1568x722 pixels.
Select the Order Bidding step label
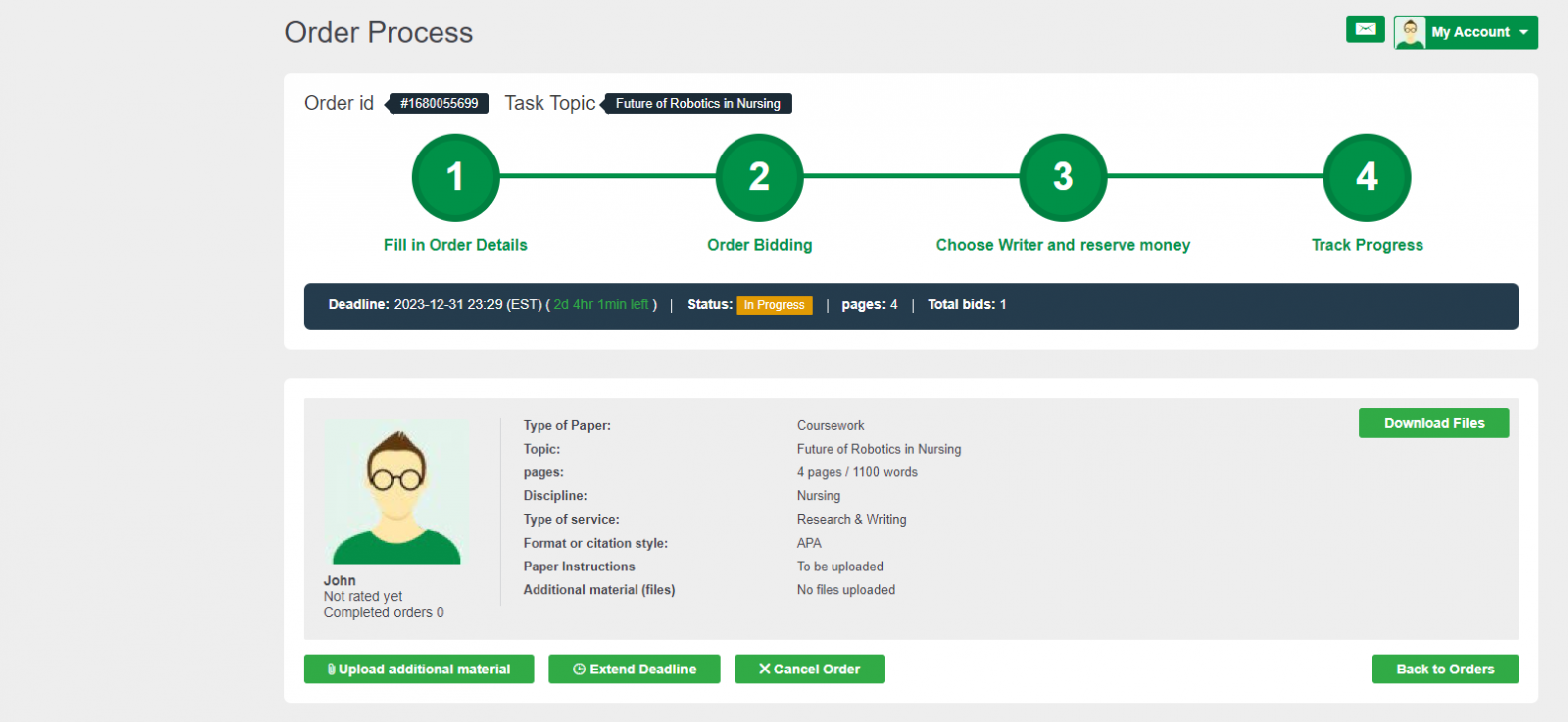pyautogui.click(x=759, y=245)
